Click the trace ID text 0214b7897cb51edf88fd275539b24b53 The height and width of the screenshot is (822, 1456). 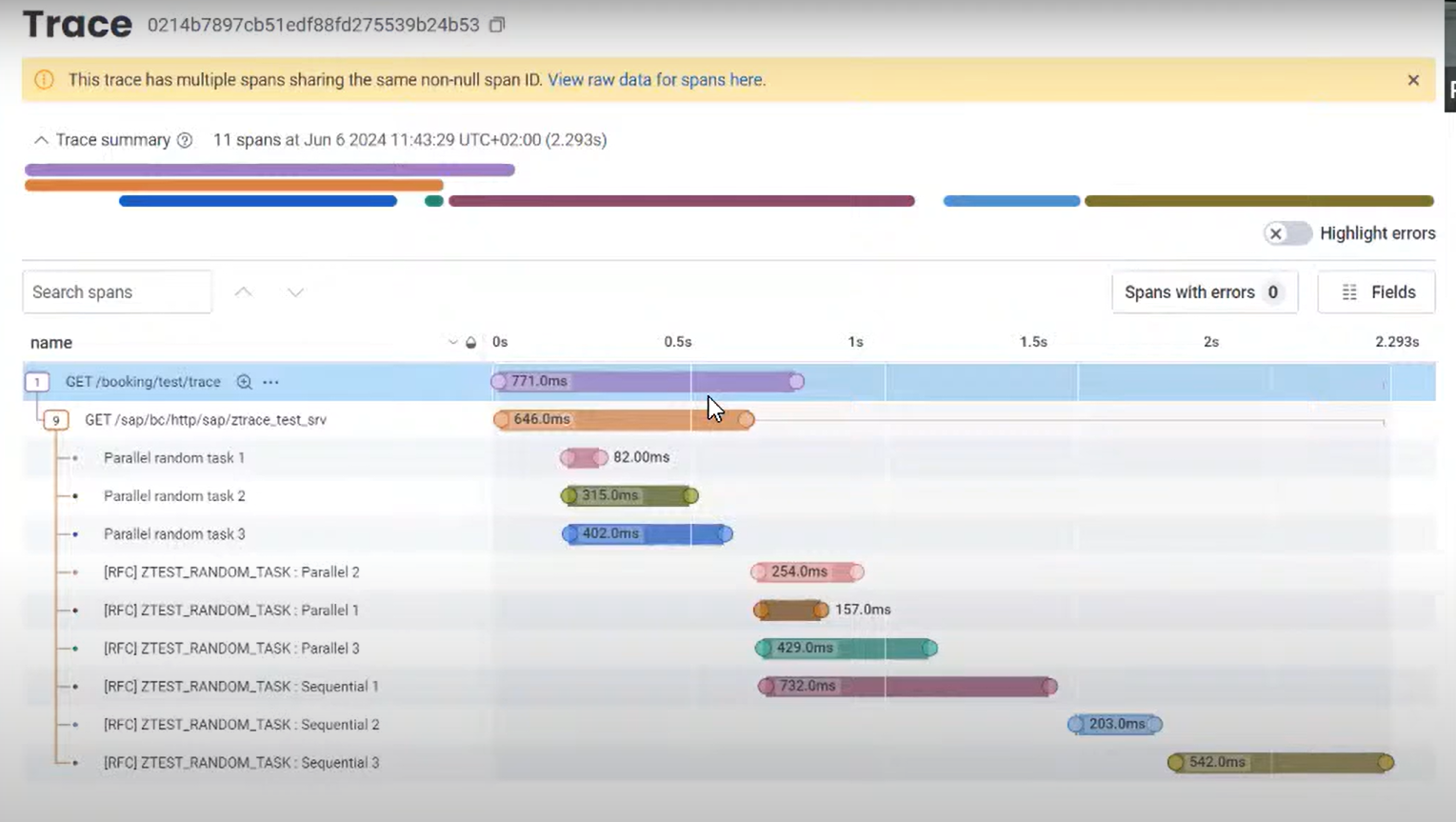click(x=313, y=25)
